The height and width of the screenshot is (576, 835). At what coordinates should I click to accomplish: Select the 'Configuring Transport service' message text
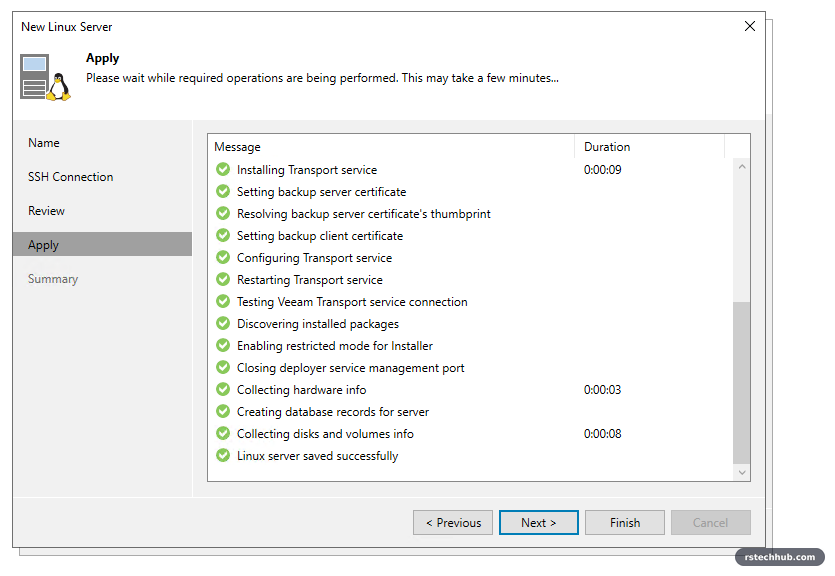tap(314, 258)
